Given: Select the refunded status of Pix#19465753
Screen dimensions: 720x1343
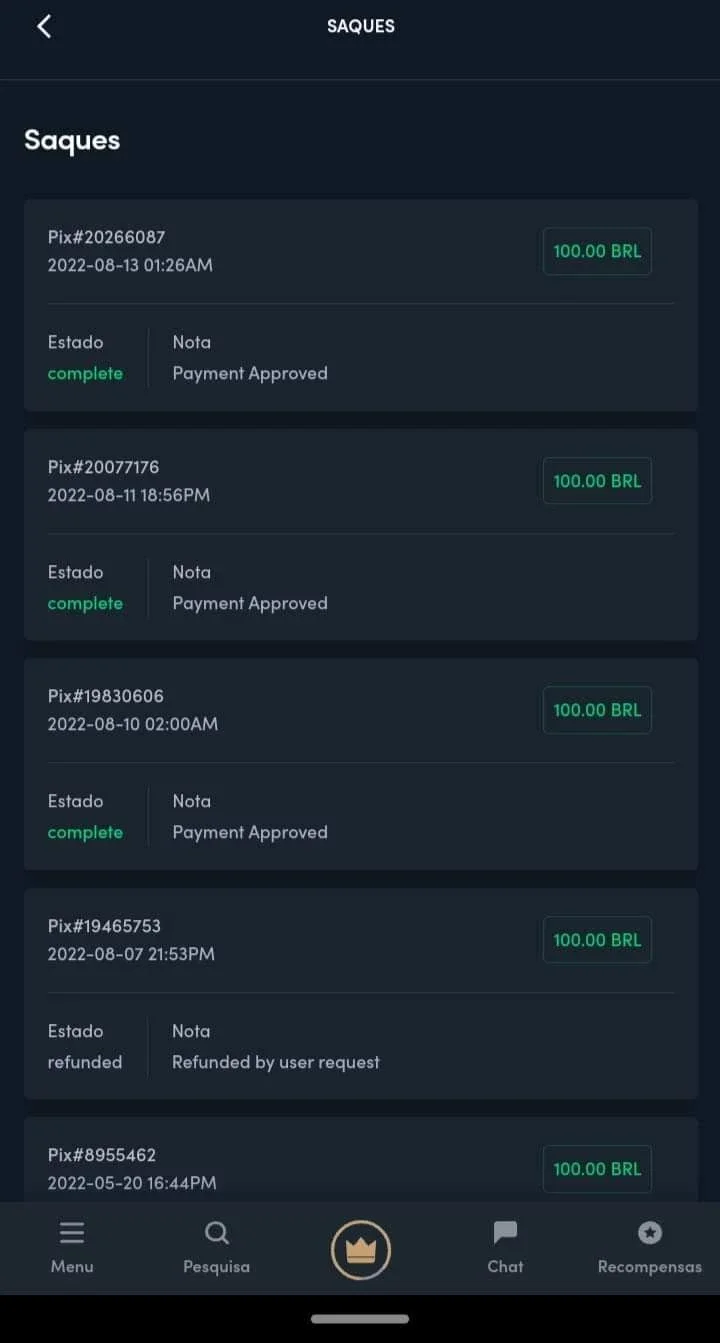Looking at the screenshot, I should pos(85,1062).
